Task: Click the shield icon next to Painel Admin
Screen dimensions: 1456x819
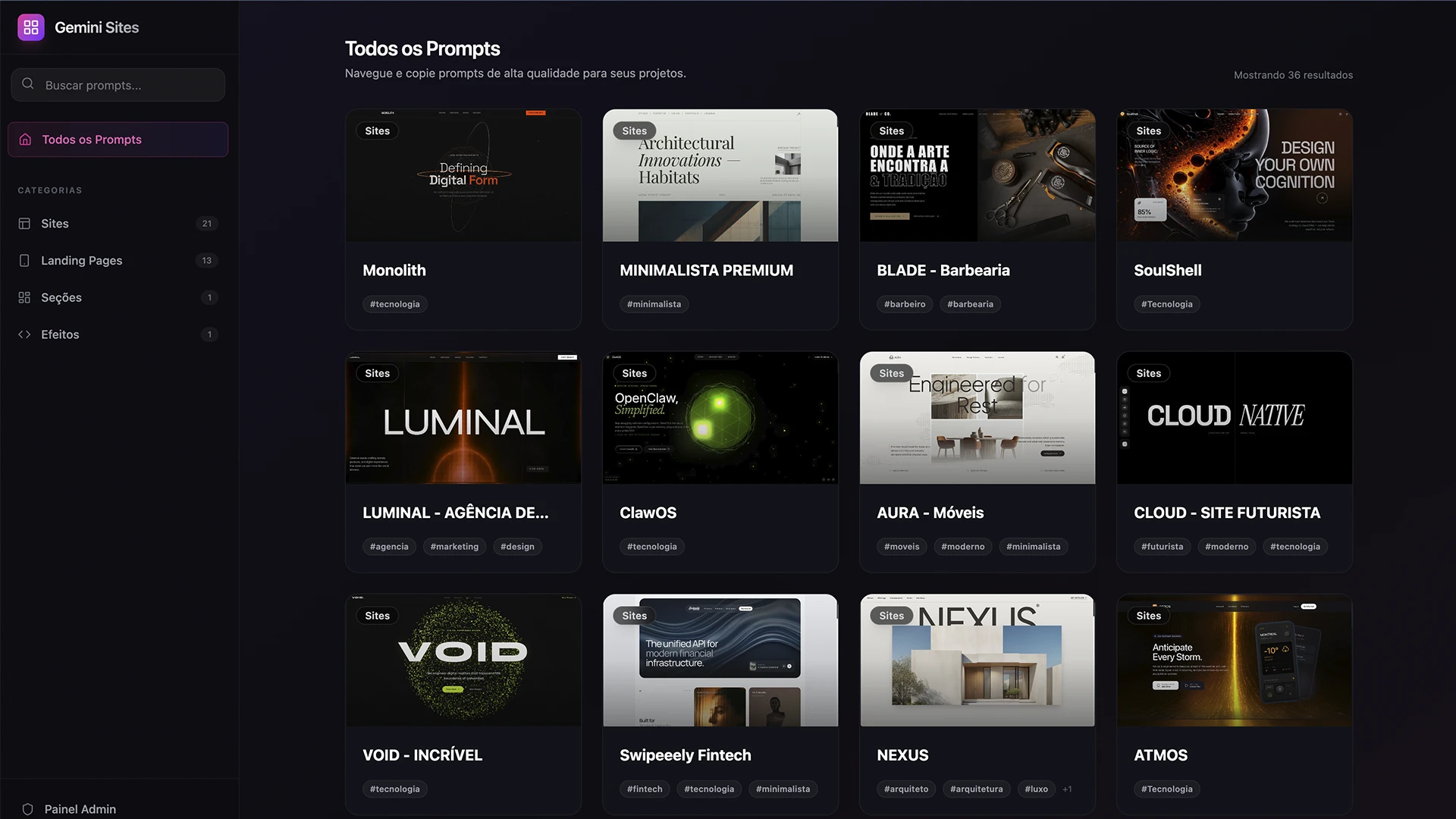Action: 28,809
